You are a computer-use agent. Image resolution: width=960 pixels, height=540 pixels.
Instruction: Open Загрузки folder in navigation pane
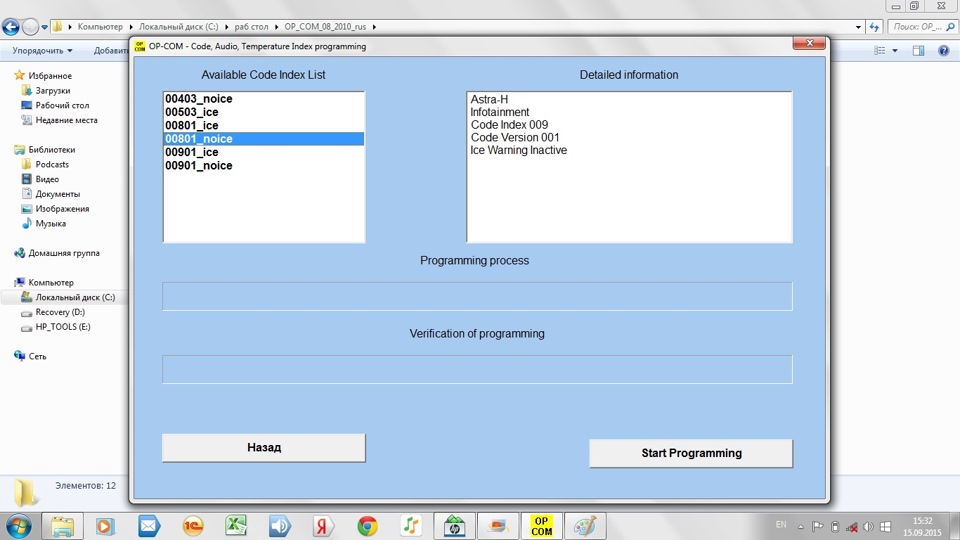point(53,91)
